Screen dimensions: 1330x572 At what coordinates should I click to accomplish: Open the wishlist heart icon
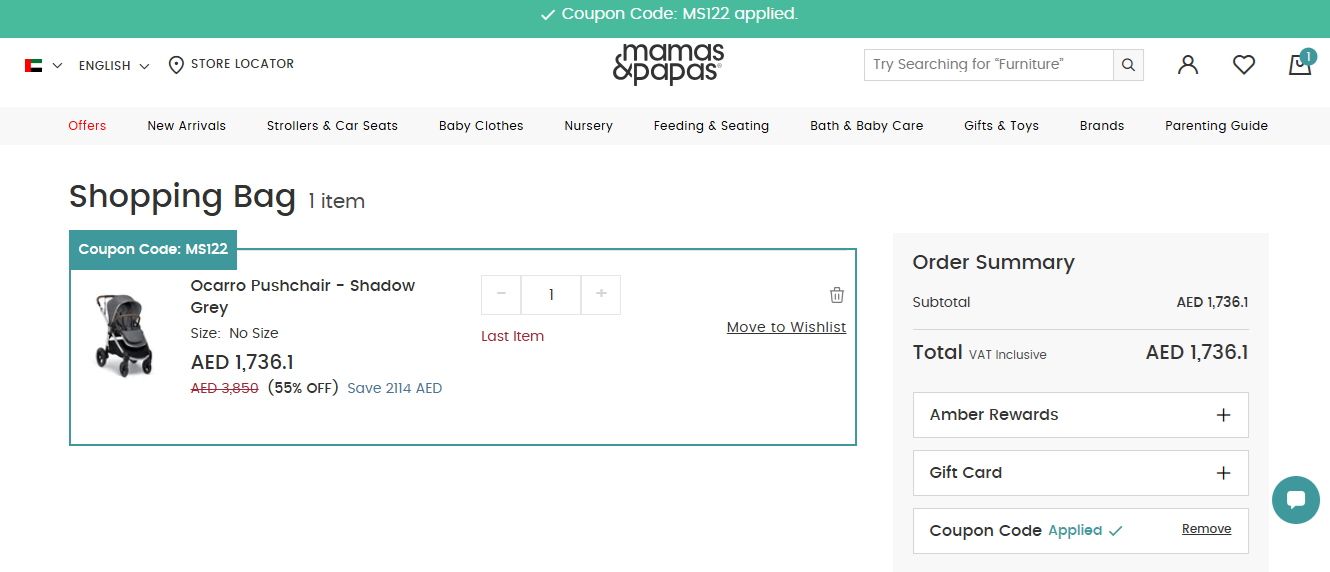click(x=1244, y=65)
